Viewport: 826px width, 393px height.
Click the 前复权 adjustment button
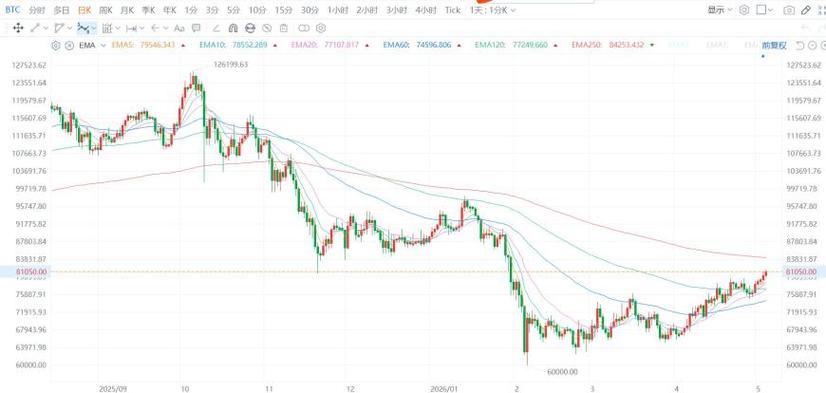tap(774, 45)
